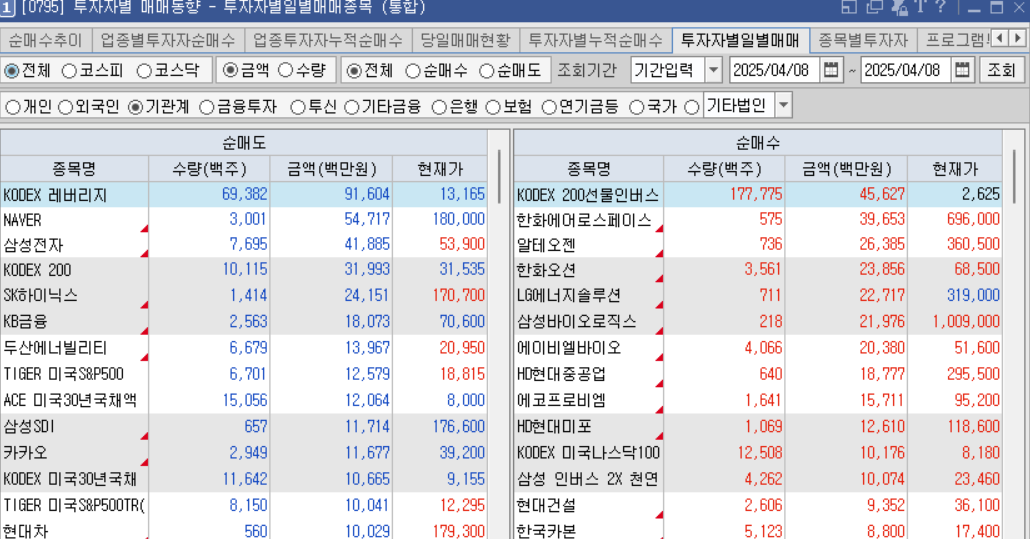Open the 기간입력 period dropdown
Screen dimensions: 1030x539
click(x=713, y=70)
